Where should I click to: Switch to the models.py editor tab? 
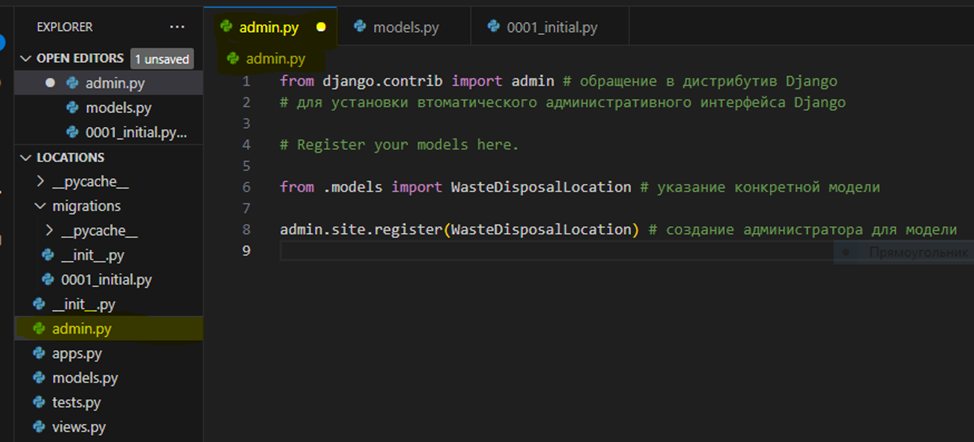(404, 28)
